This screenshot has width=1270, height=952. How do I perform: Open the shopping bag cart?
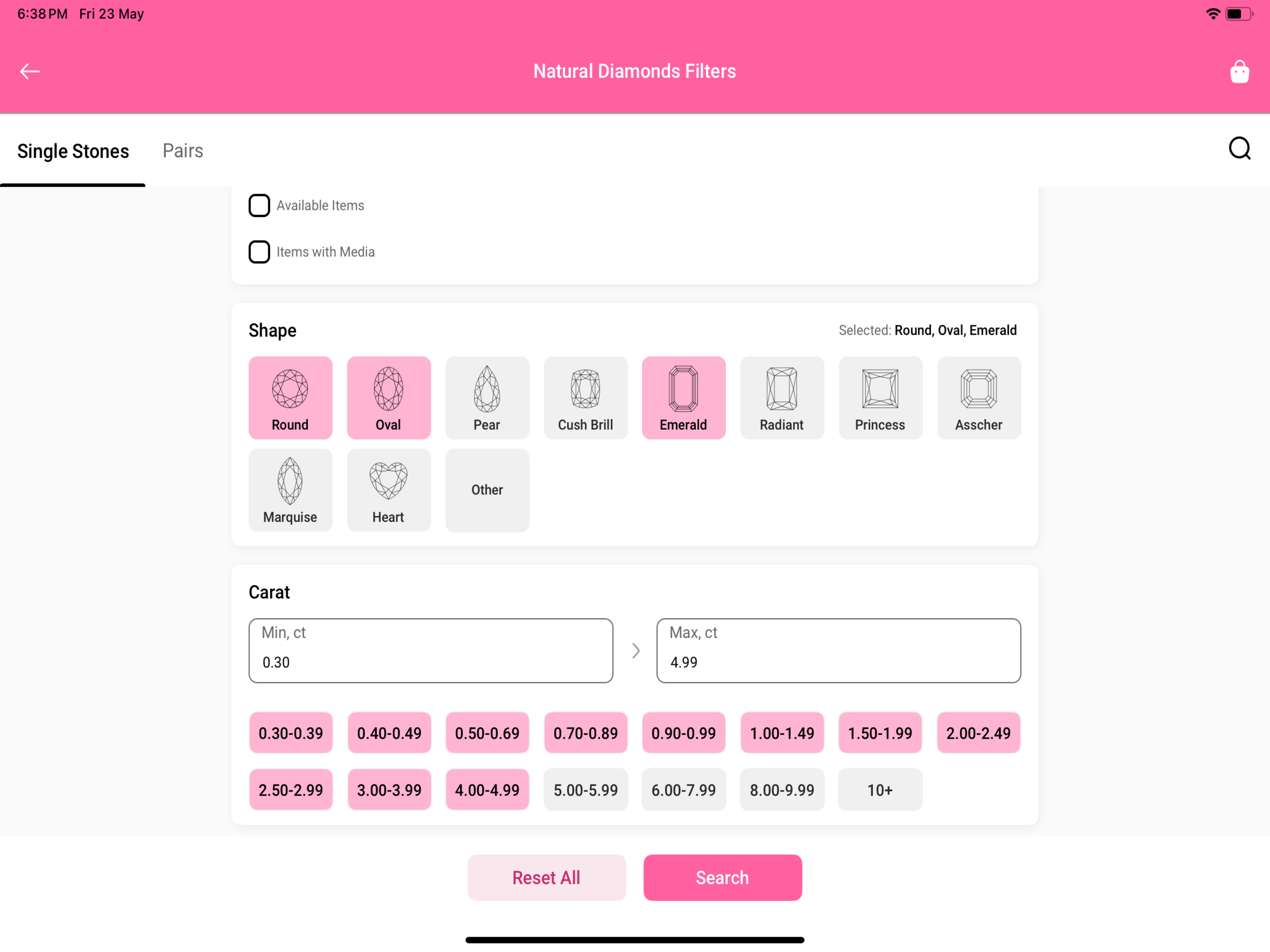click(1239, 72)
